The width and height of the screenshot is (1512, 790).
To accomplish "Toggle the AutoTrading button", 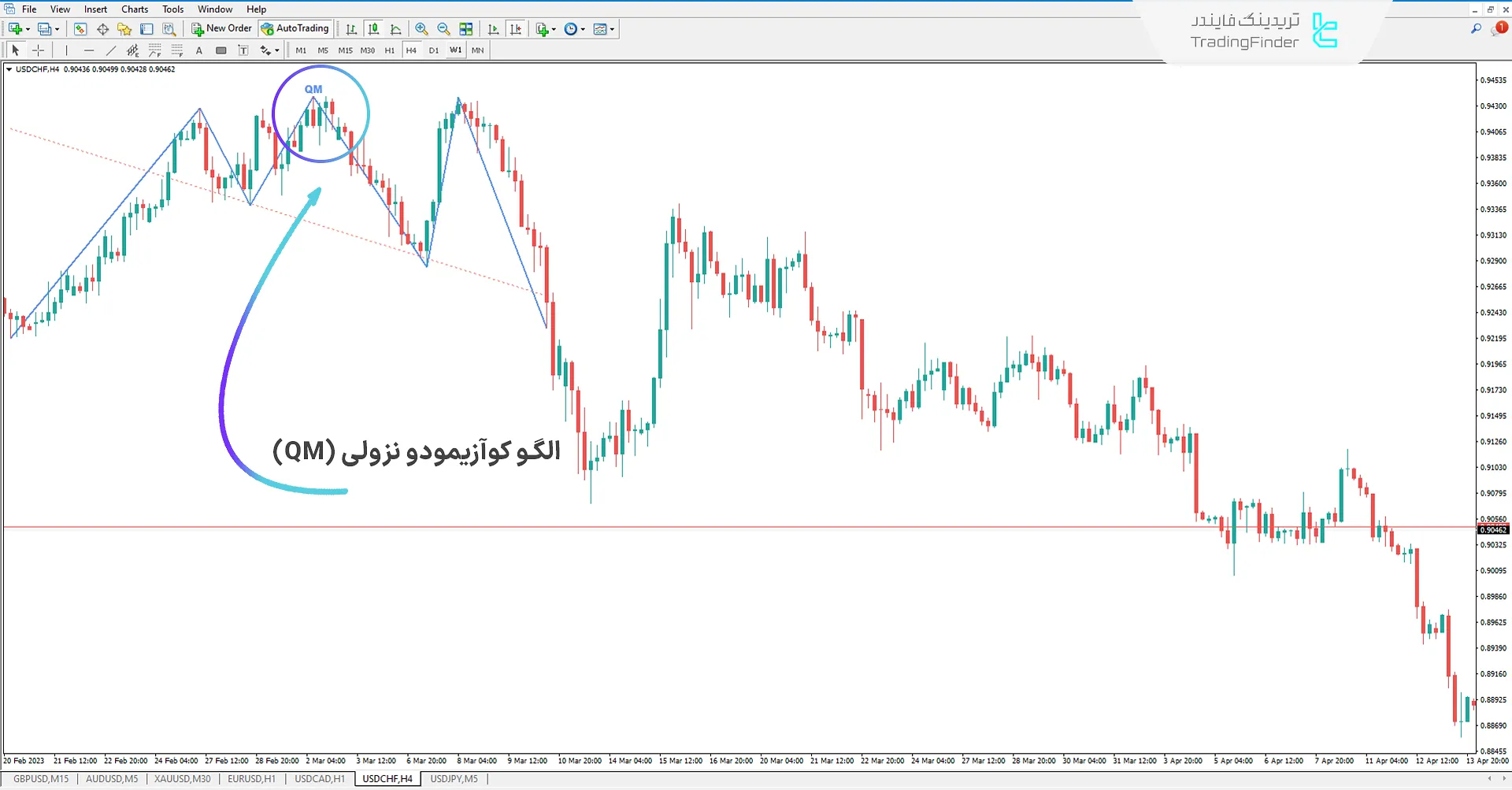I will [x=295, y=28].
